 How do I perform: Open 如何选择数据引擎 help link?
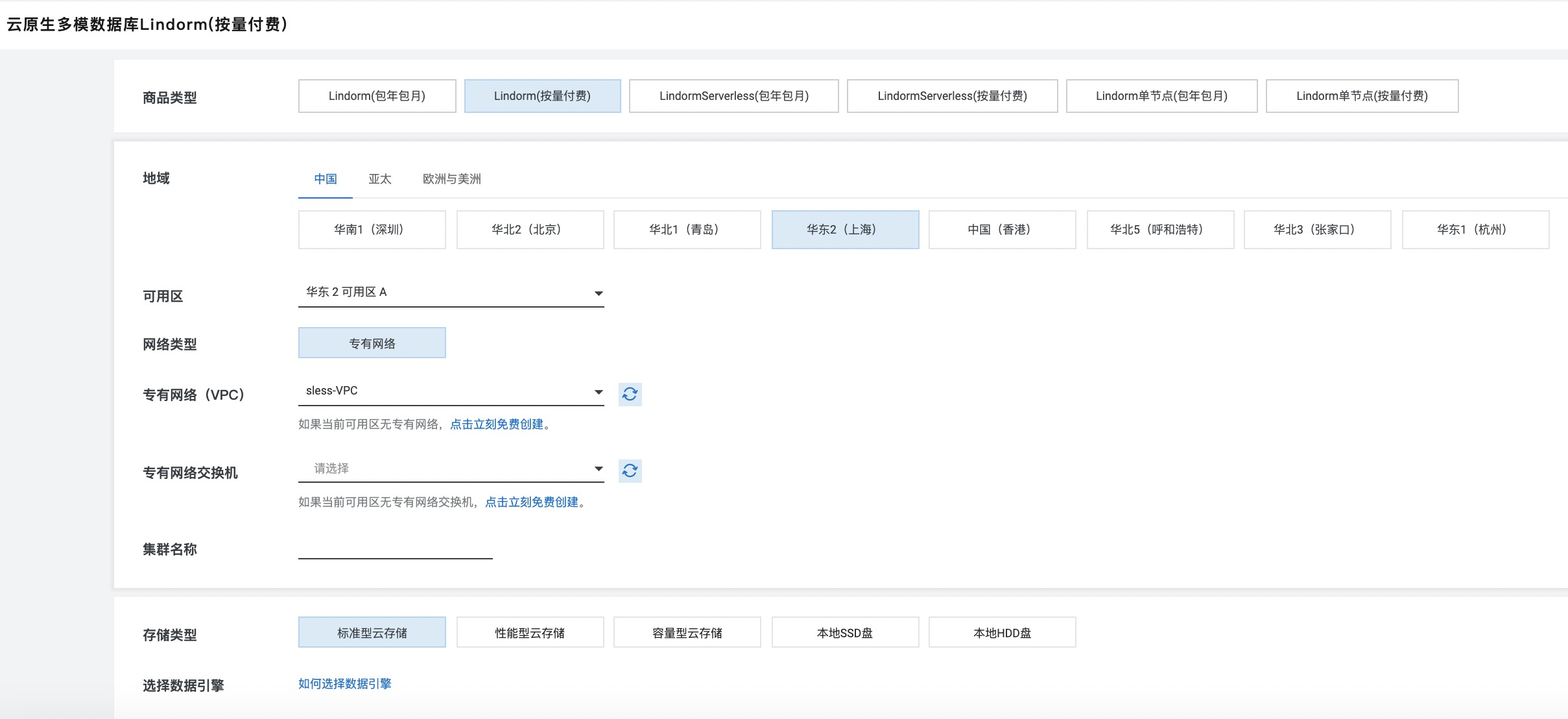coord(345,684)
